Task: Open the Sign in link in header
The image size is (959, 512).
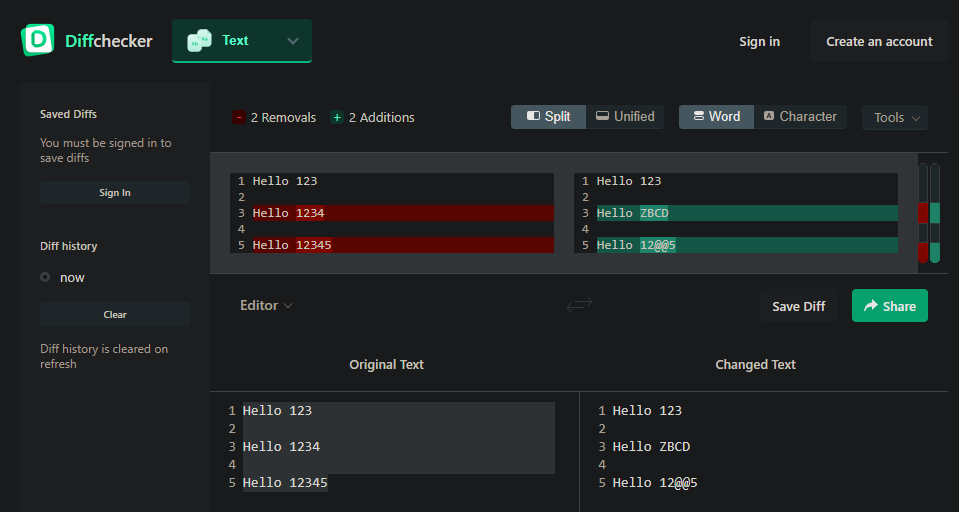Action: click(759, 41)
